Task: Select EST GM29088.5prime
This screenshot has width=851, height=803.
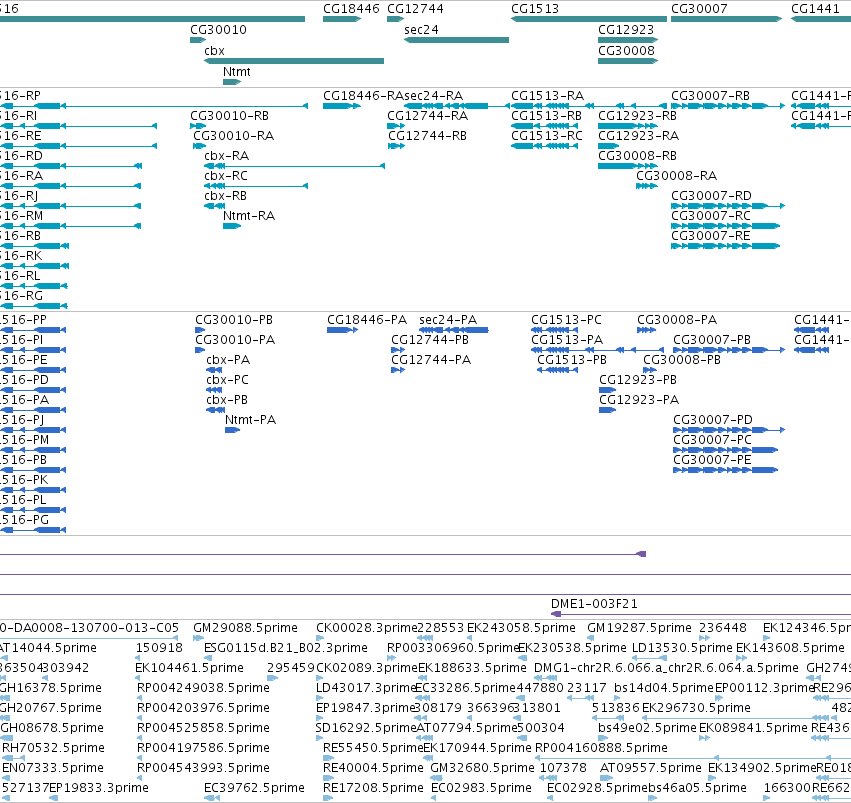Action: click(x=245, y=628)
